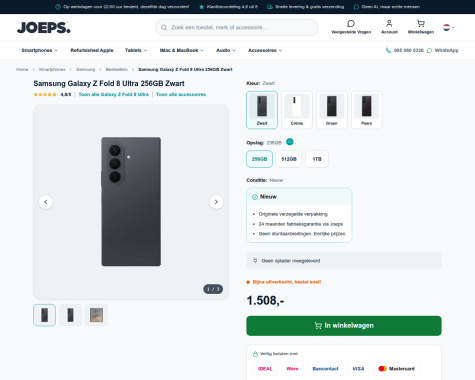Image resolution: width=475 pixels, height=380 pixels.
Task: Show the previous product image arrow
Action: coord(46,202)
